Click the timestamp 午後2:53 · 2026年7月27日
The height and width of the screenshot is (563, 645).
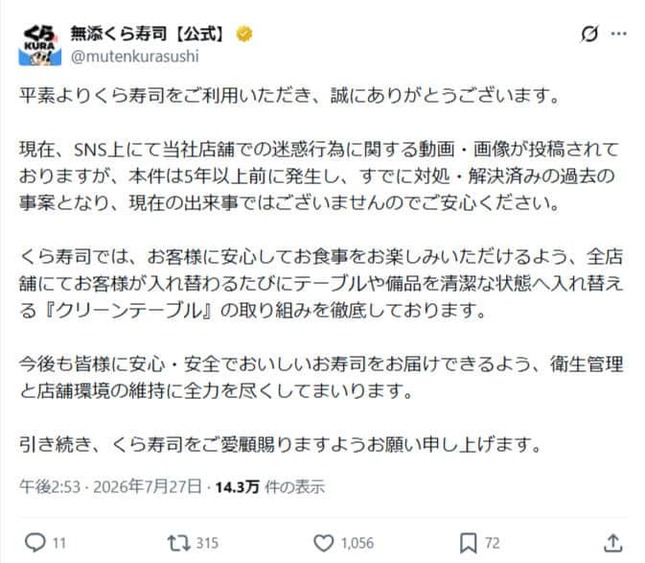[111, 487]
